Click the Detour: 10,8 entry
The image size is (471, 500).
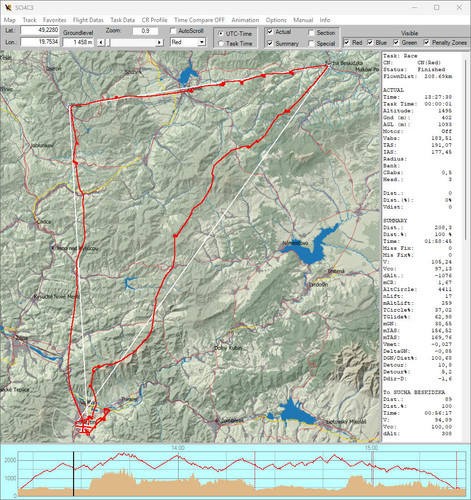click(417, 365)
